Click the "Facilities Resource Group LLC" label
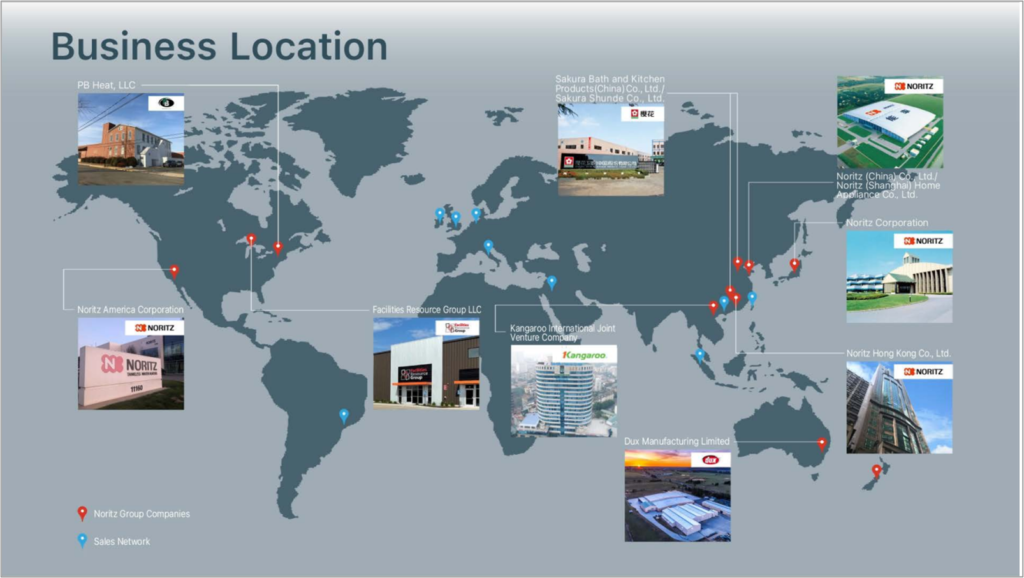This screenshot has width=1024, height=578. 427,310
